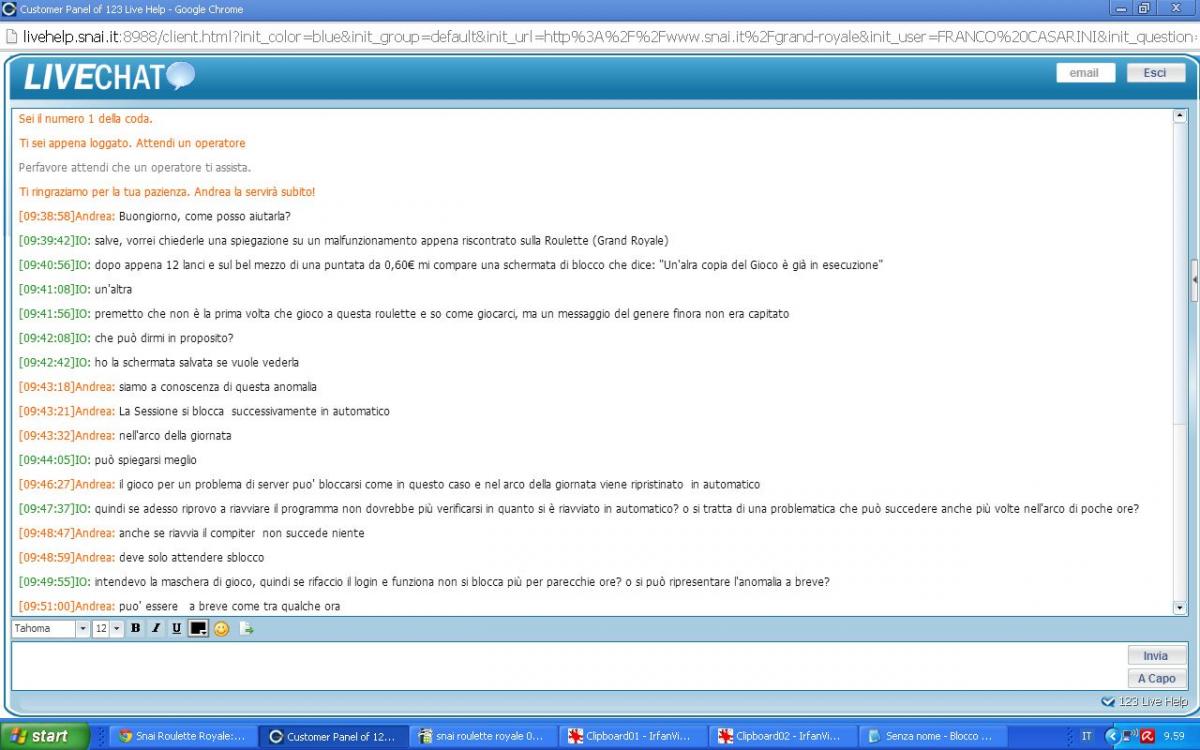Click line 'Ti sei appena loggato. Attendi un operatore'
Image resolution: width=1200 pixels, height=750 pixels.
point(132,143)
